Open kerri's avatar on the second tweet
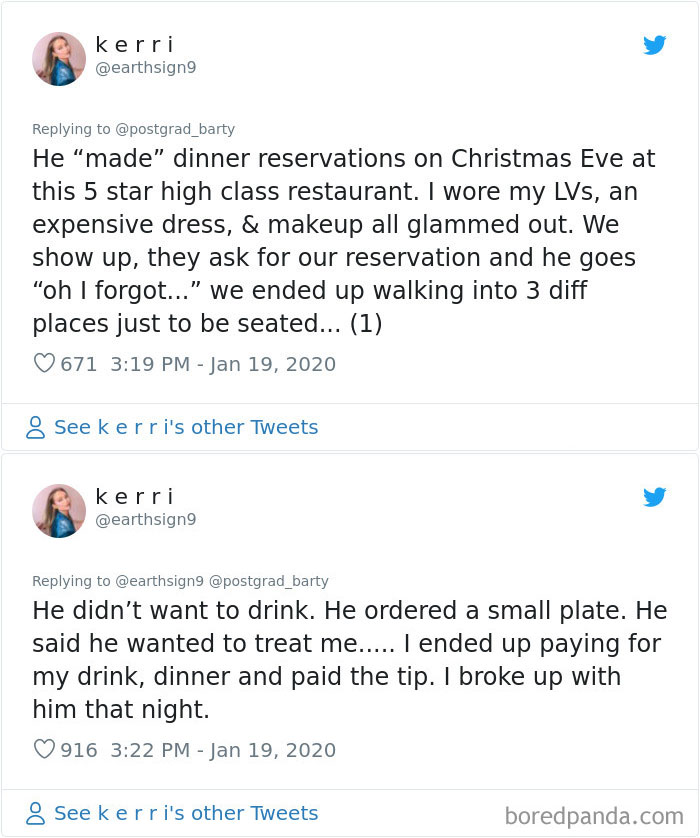The height and width of the screenshot is (838, 700). tap(59, 511)
